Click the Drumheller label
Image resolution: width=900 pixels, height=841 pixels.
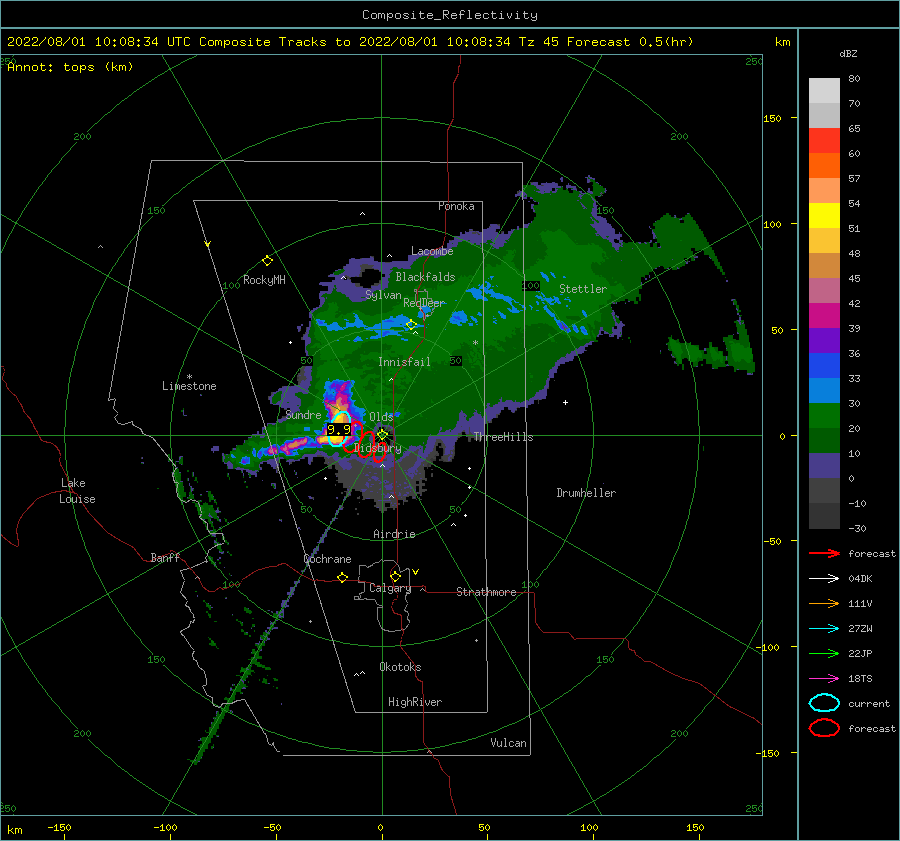point(586,493)
